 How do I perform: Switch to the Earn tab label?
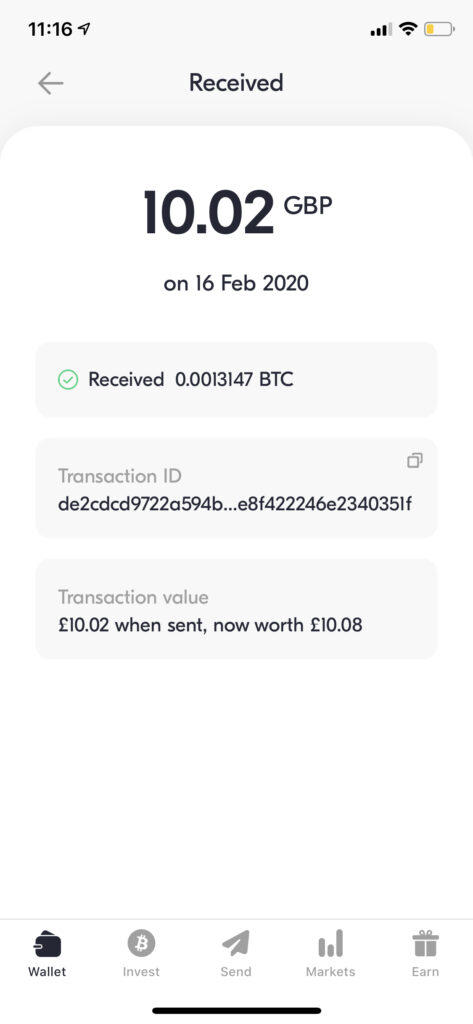click(x=425, y=972)
